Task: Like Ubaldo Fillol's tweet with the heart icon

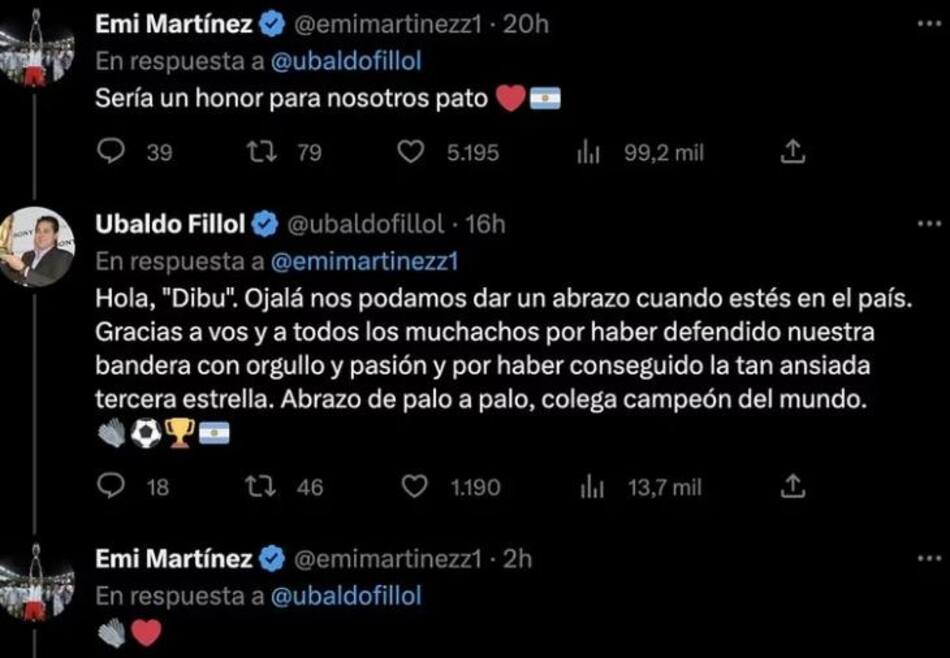Action: [x=414, y=487]
